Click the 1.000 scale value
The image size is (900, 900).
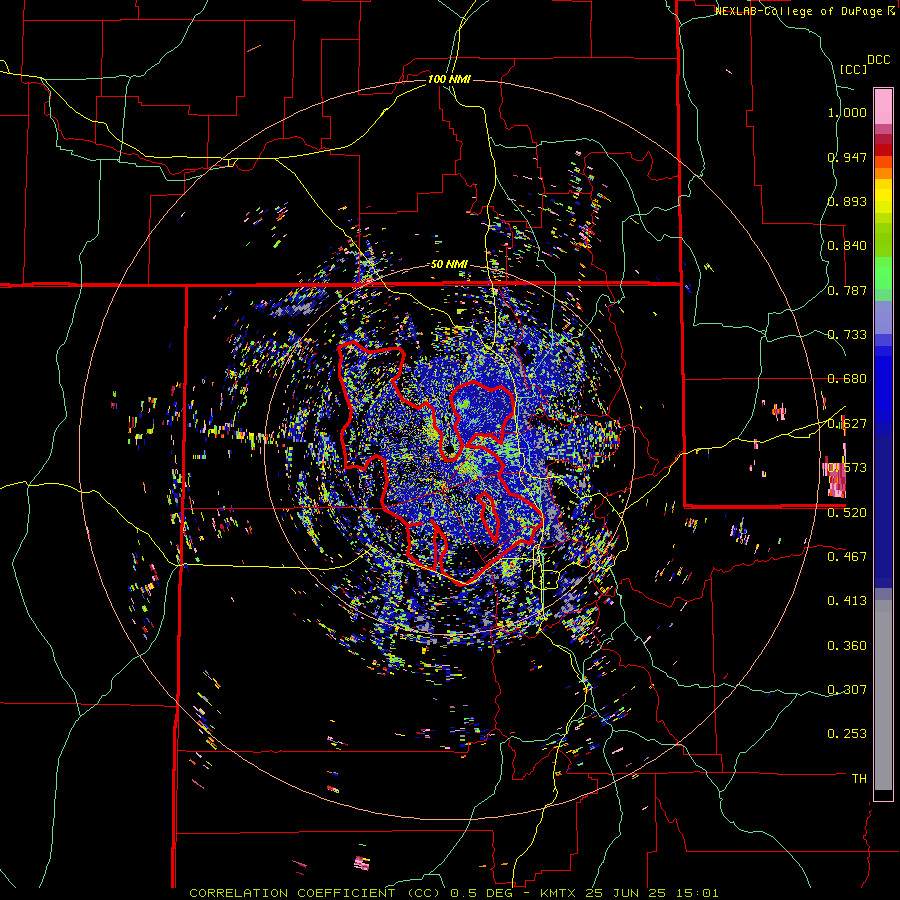[847, 112]
